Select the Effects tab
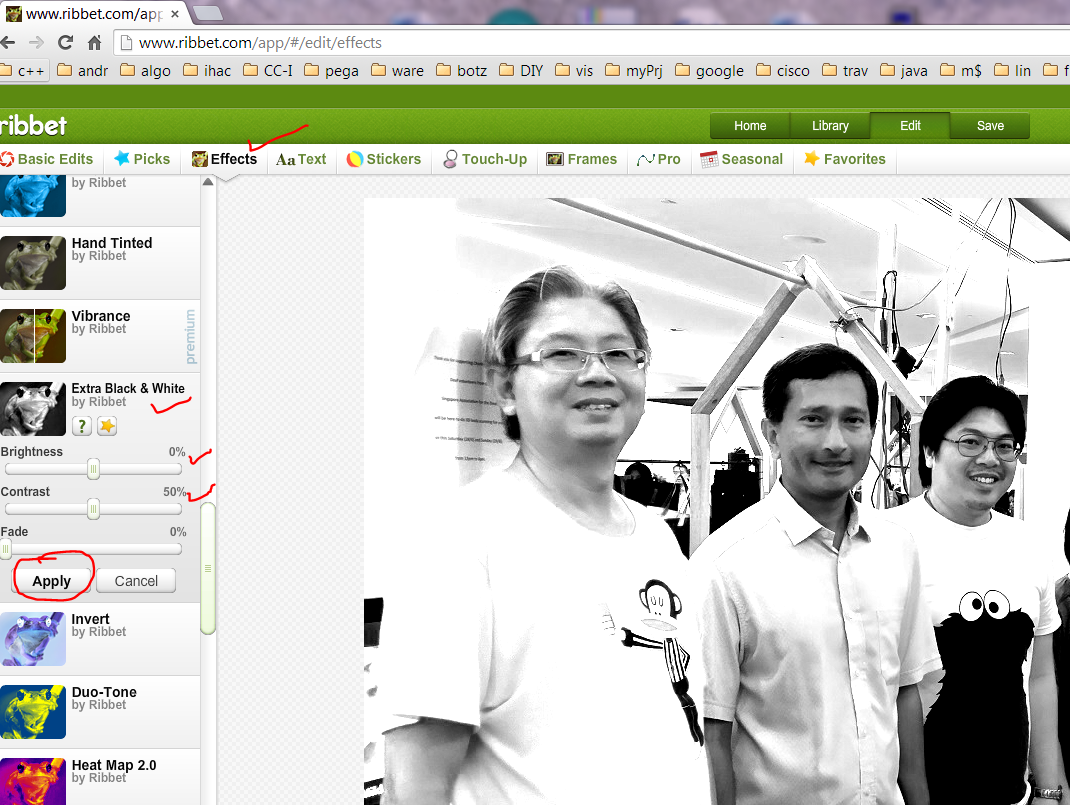This screenshot has width=1070, height=805. coord(225,159)
